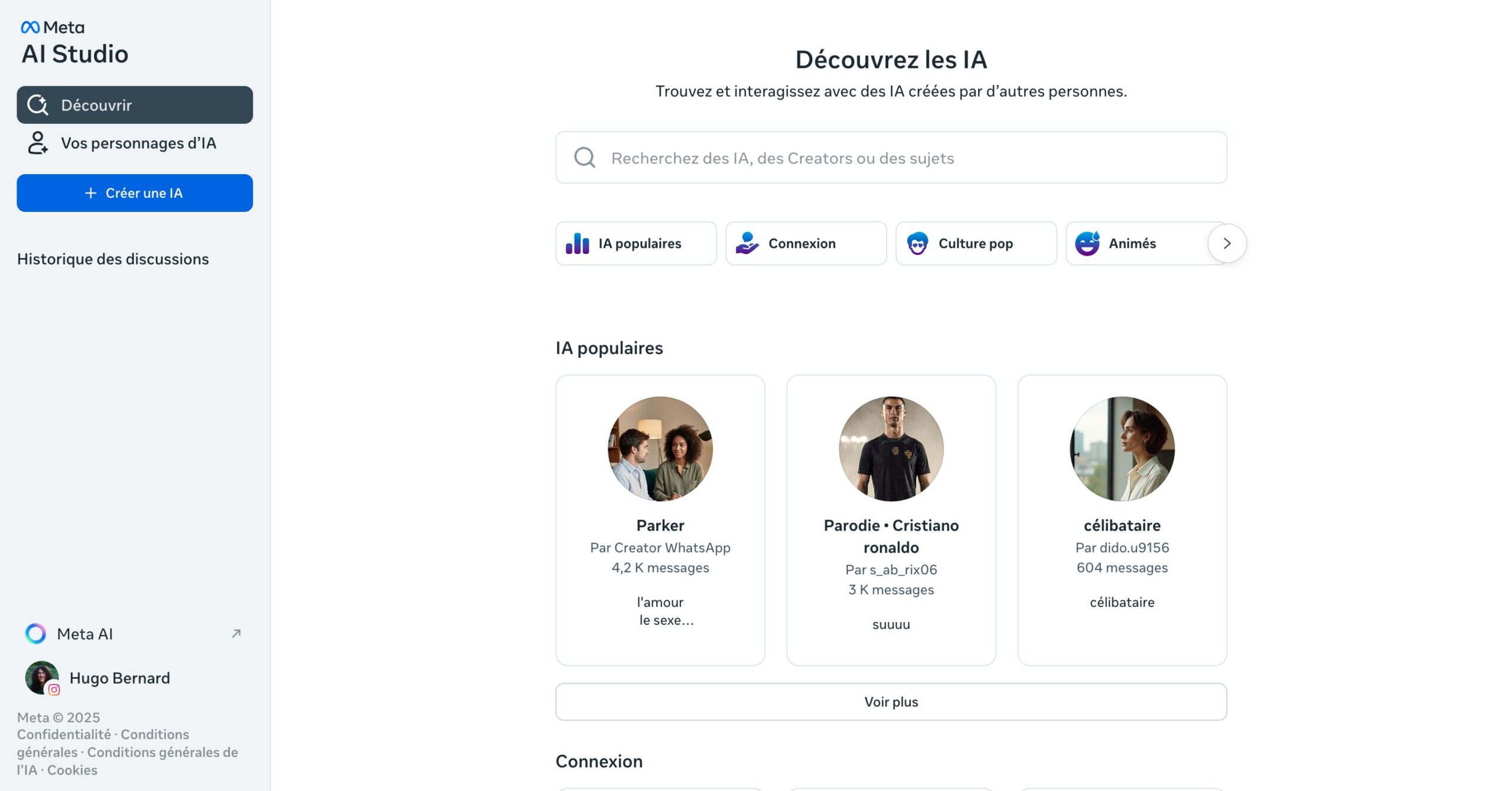Click '4,2 K messages' text

pyautogui.click(x=660, y=568)
